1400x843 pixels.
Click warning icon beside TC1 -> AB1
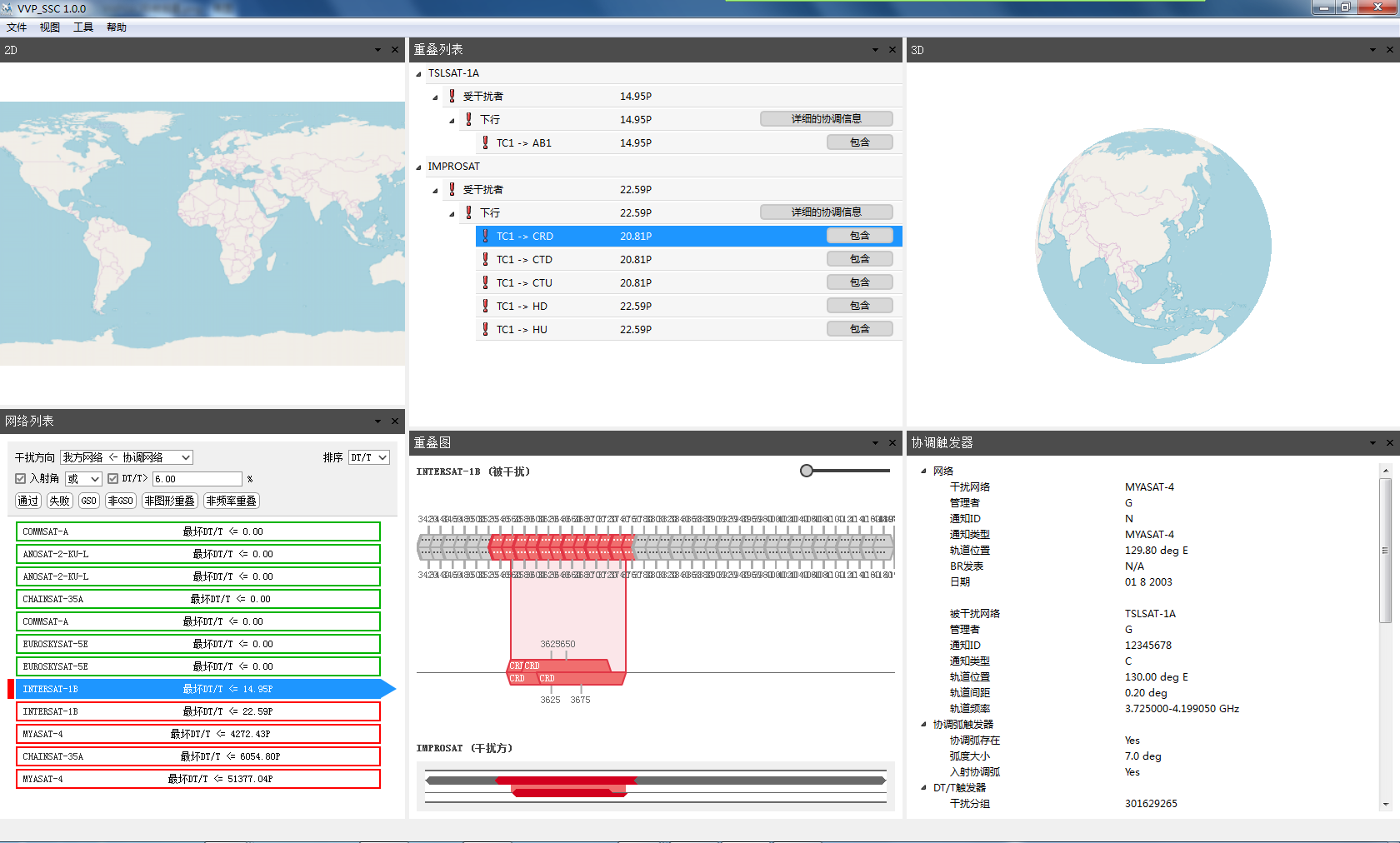pos(486,142)
